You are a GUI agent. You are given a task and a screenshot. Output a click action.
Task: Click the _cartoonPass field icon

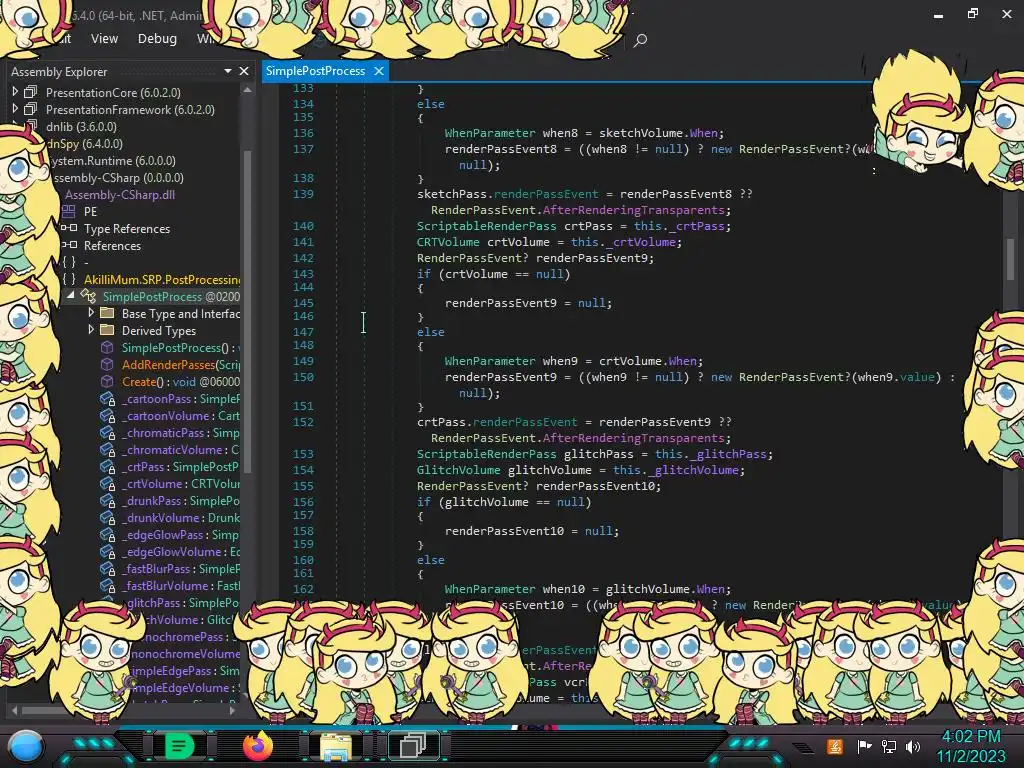107,398
